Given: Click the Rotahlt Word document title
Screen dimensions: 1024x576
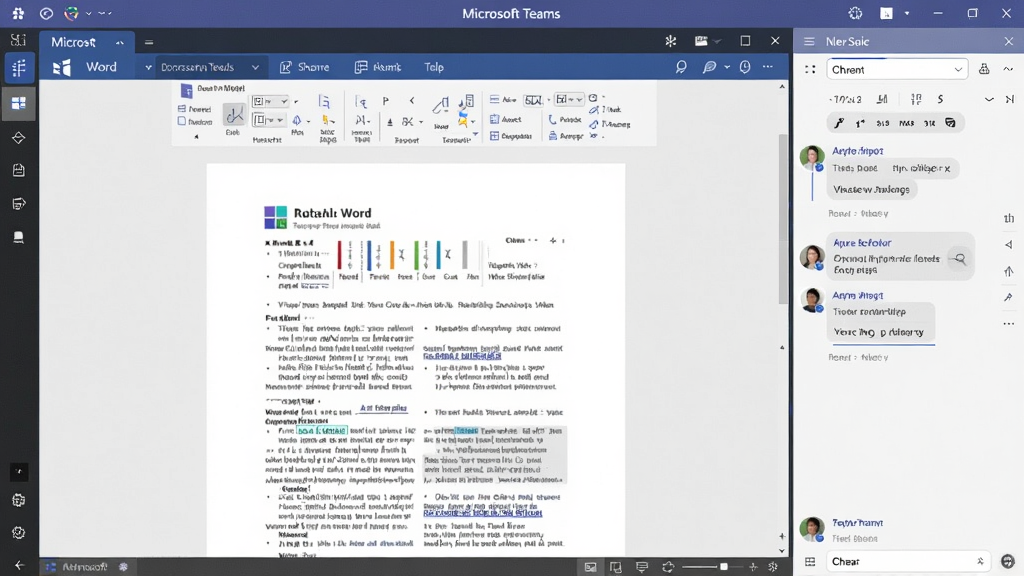Looking at the screenshot, I should click(332, 213).
